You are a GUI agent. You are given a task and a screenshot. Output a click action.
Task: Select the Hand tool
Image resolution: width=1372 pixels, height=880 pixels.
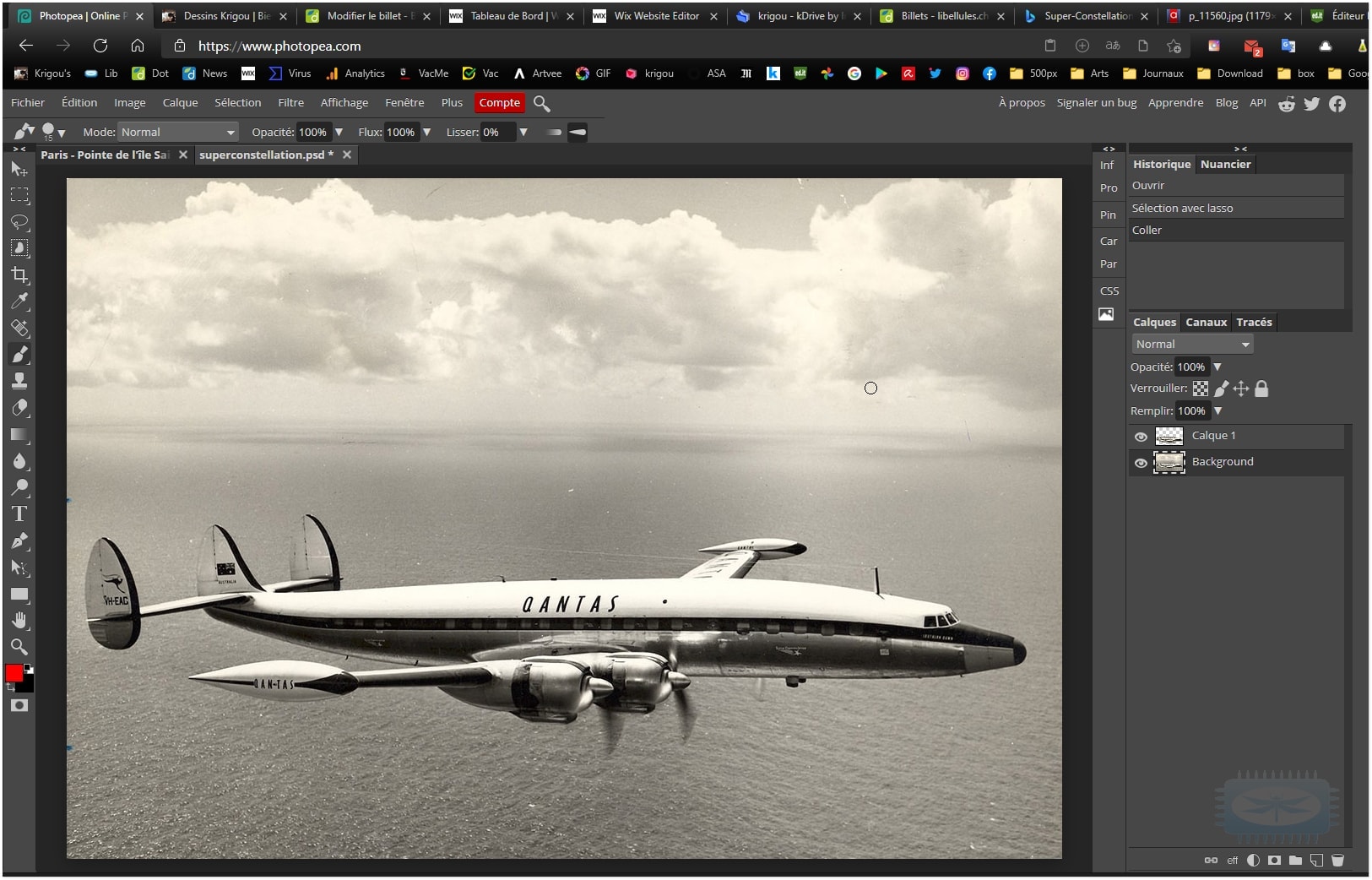[x=19, y=621]
